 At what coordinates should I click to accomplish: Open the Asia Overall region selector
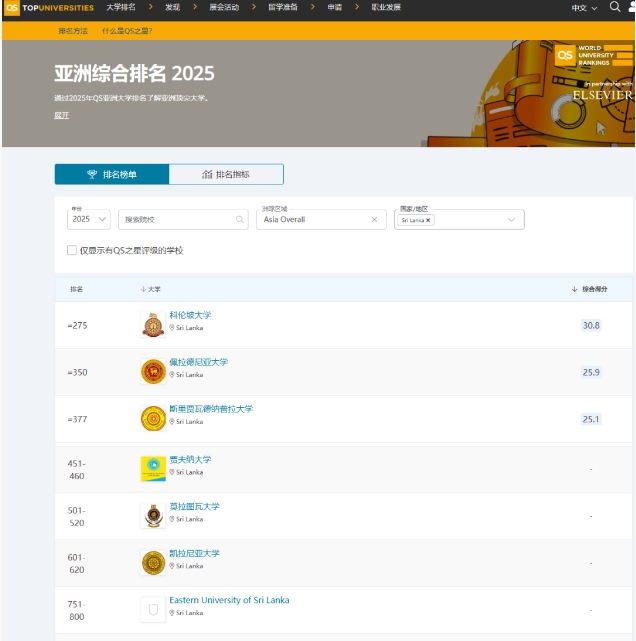[321, 220]
